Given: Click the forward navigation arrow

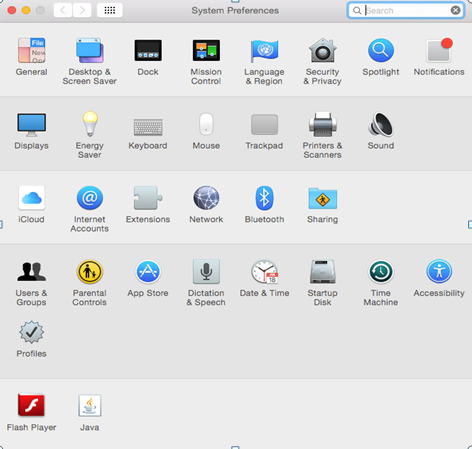Looking at the screenshot, I should 82,10.
